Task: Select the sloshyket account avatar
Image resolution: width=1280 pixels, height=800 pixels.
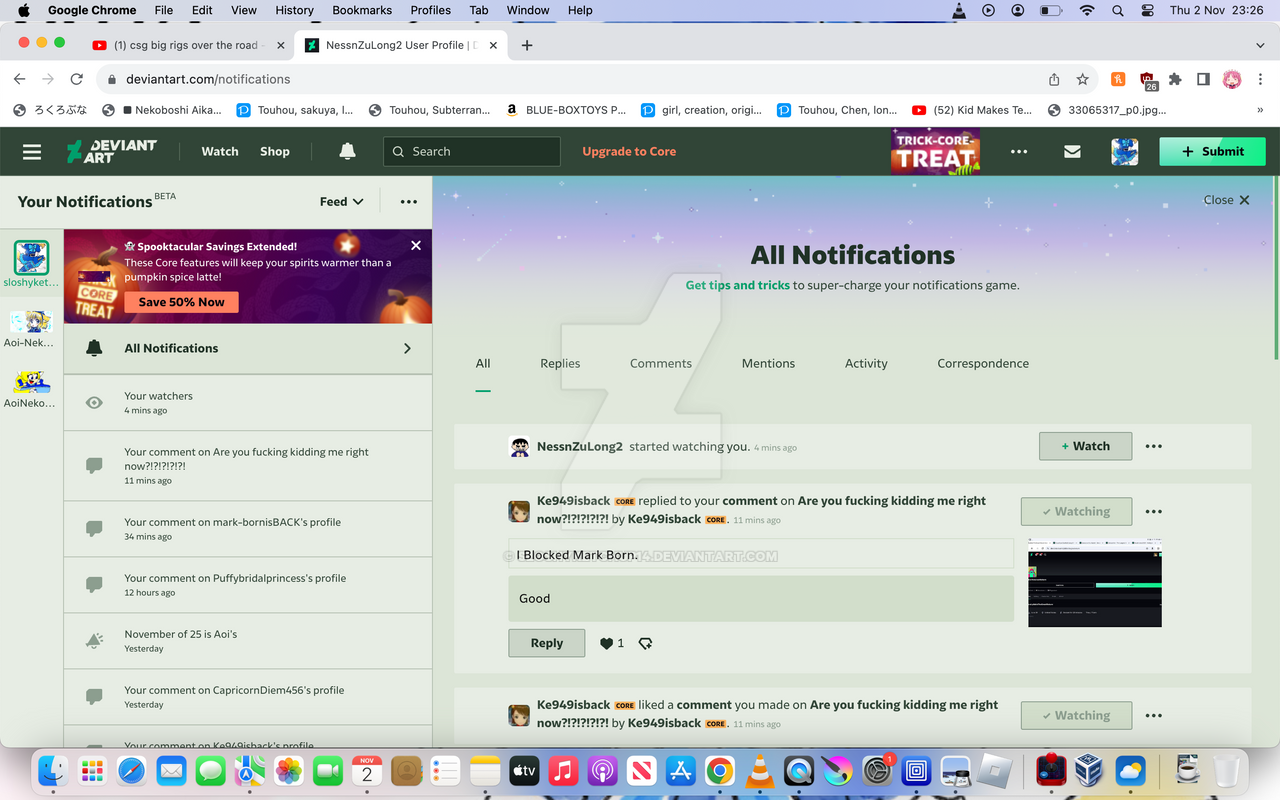Action: [x=31, y=257]
